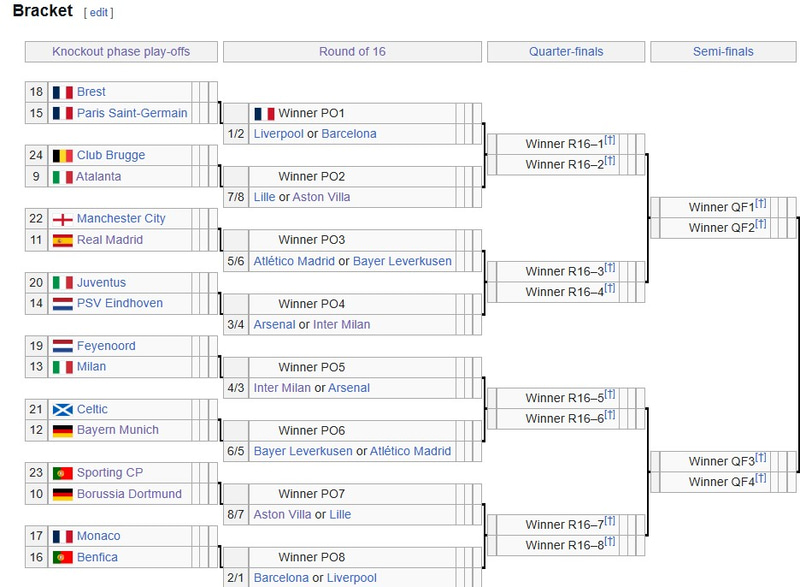The width and height of the screenshot is (800, 587).
Task: Click the Belgian flag beside Club Brugge
Action: tap(62, 156)
